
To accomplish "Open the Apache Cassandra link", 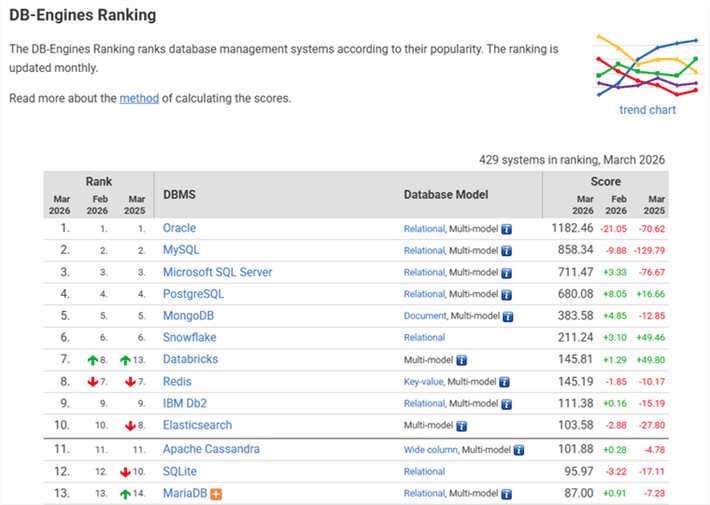I will [x=211, y=449].
